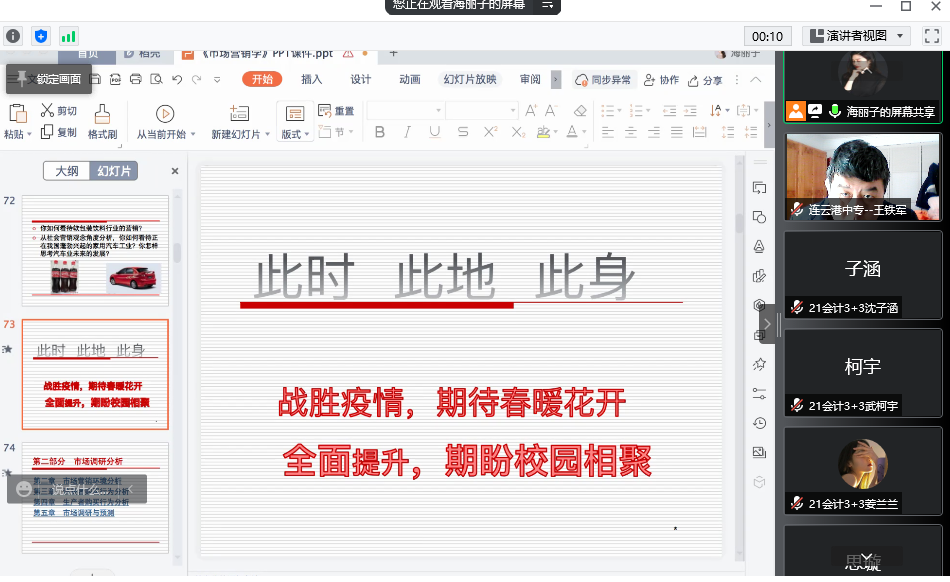Image resolution: width=950 pixels, height=582 pixels.
Task: Click the meeting info circle icon
Action: click(13, 36)
